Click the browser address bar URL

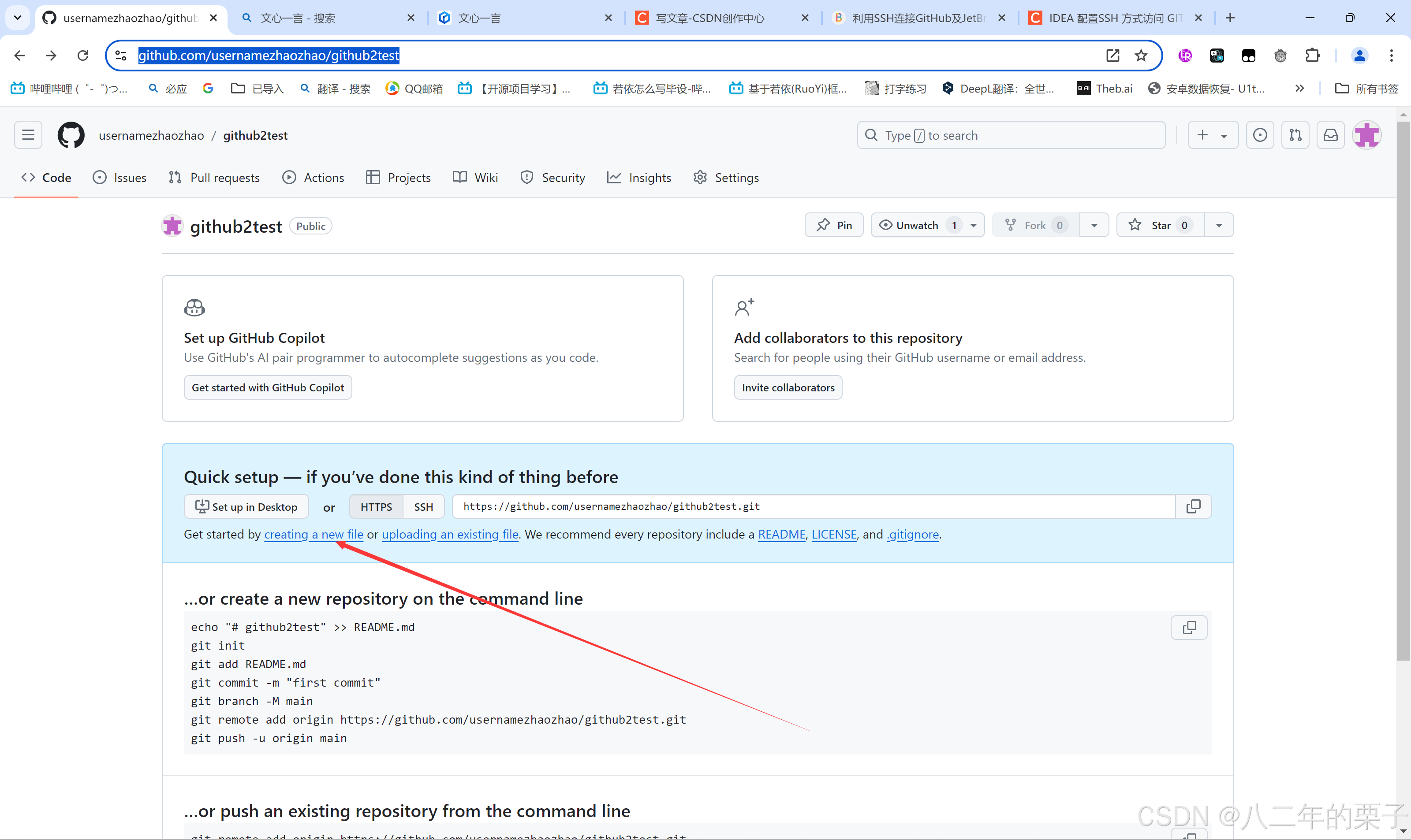(269, 56)
